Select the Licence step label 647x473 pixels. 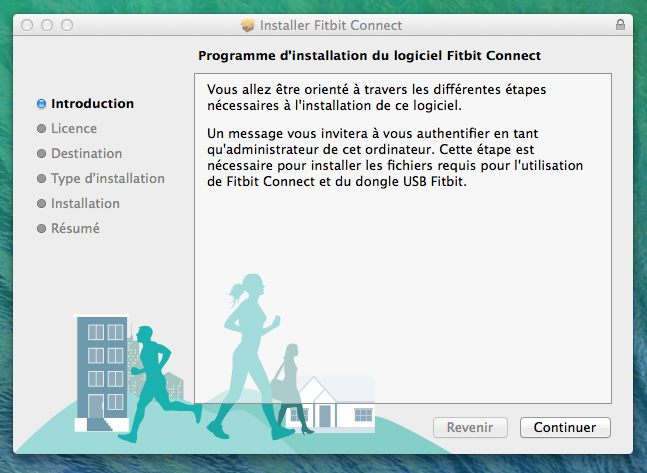tap(74, 129)
